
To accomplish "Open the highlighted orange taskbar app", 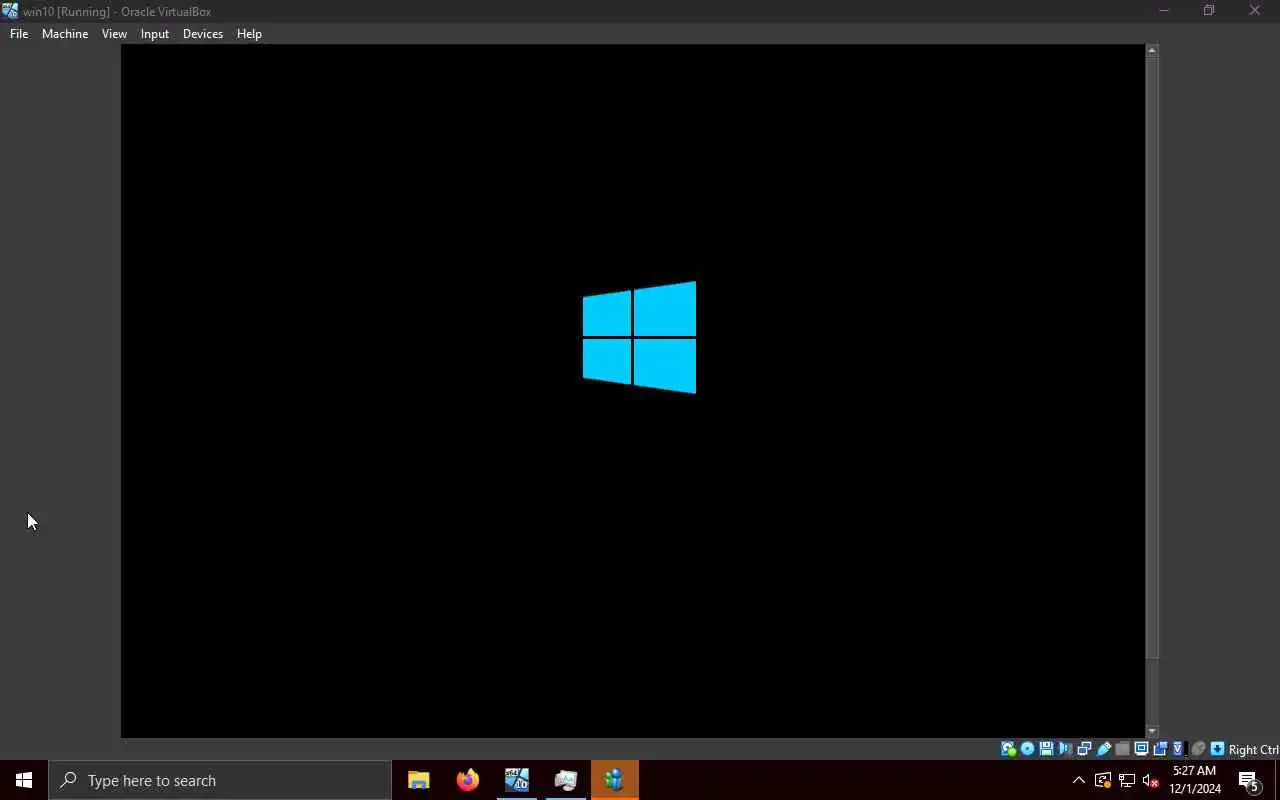I will point(614,780).
